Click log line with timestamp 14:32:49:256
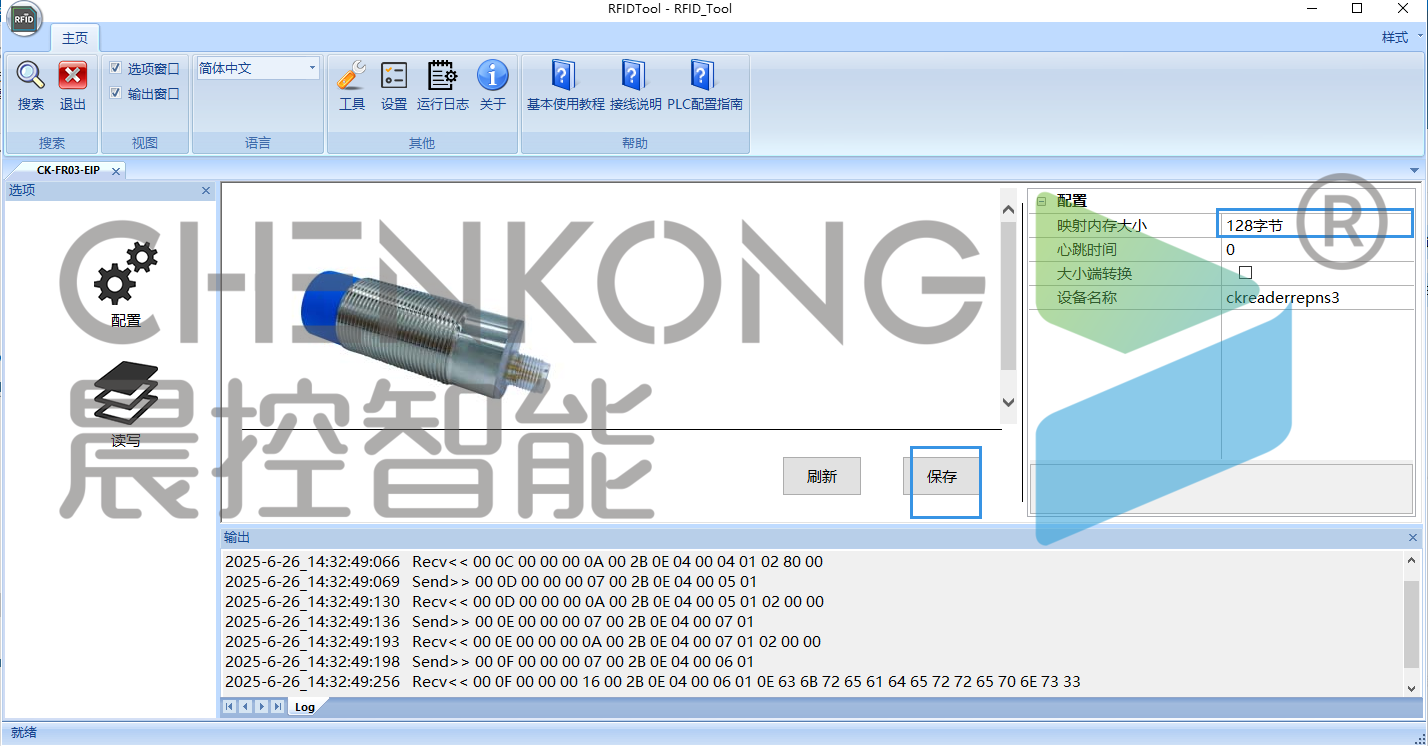The image size is (1428, 746). tap(653, 682)
